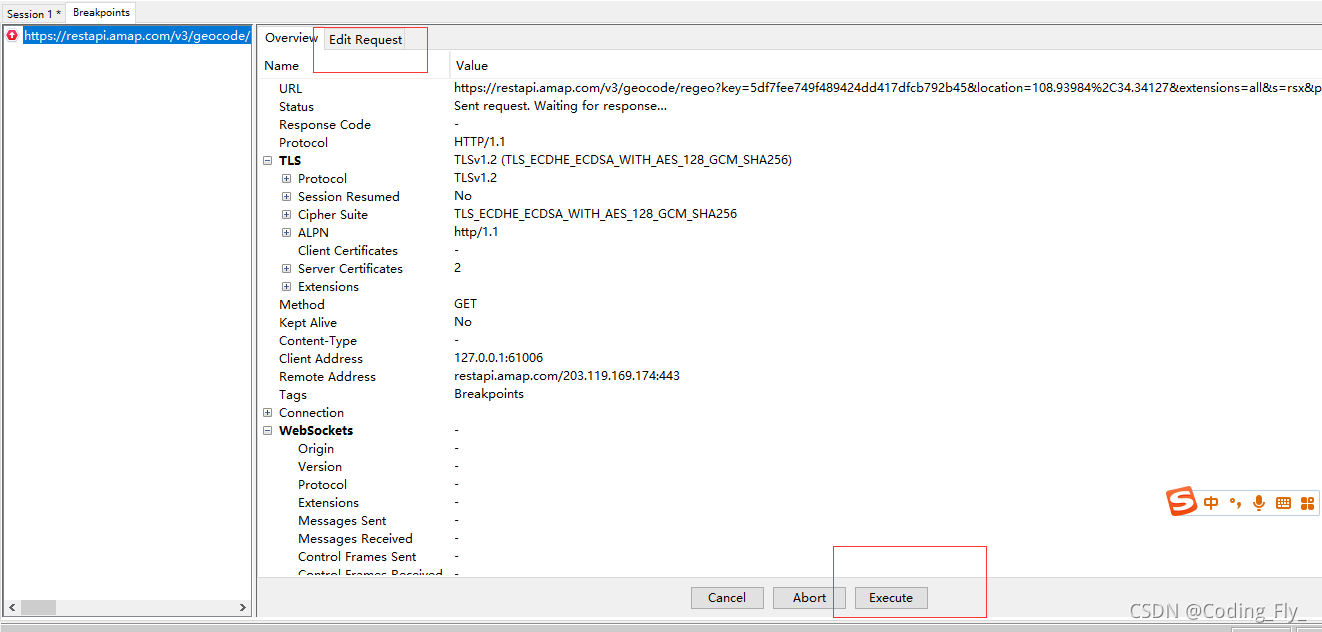
Task: Expand the Session Resumed row
Action: pos(287,197)
